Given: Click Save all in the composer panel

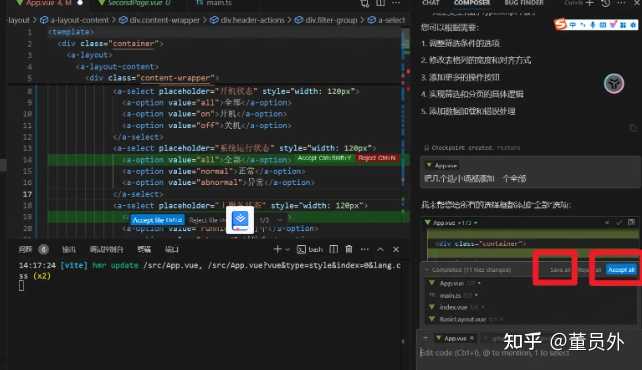Looking at the screenshot, I should tap(560, 270).
